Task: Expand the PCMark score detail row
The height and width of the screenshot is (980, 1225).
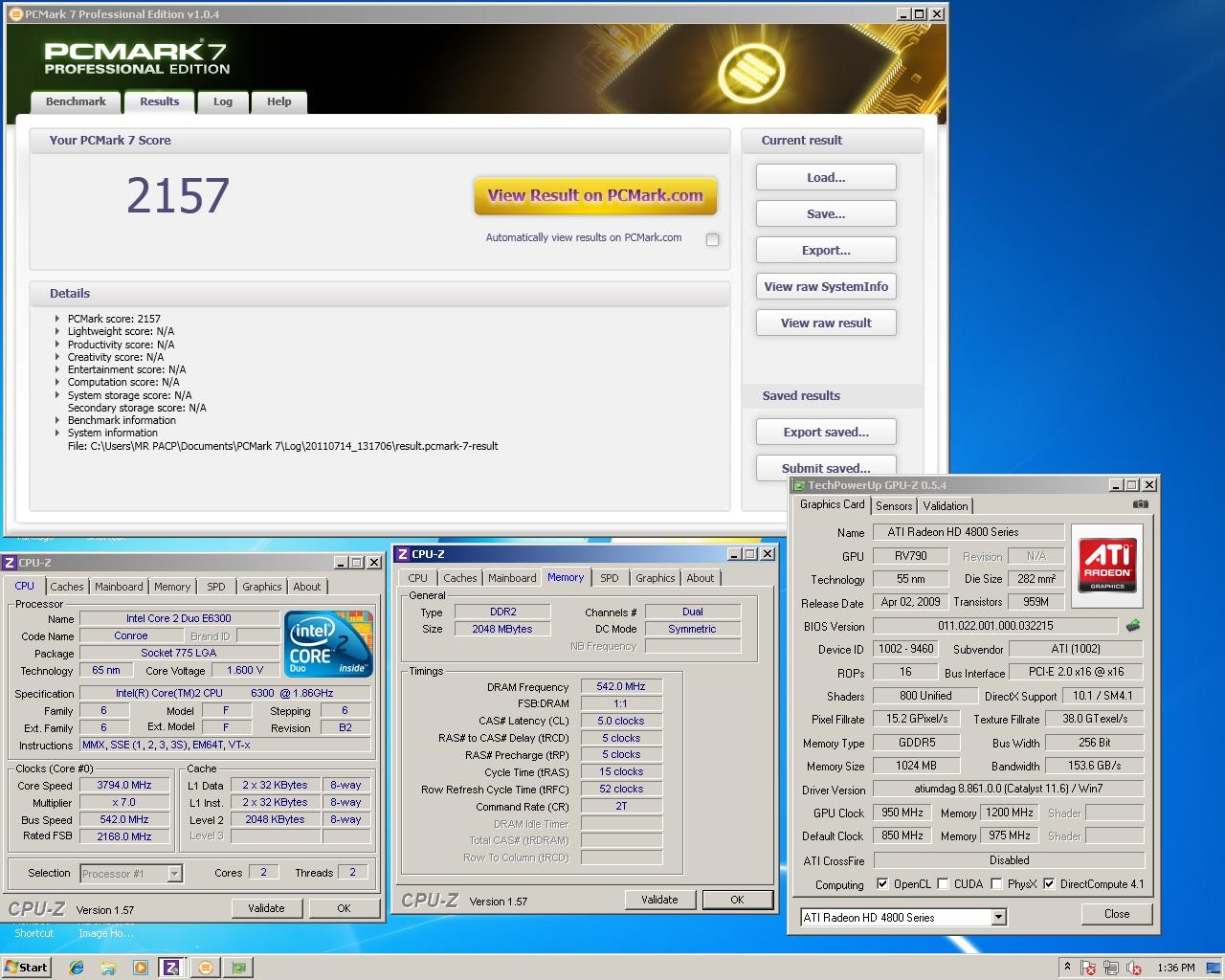Action: click(57, 319)
